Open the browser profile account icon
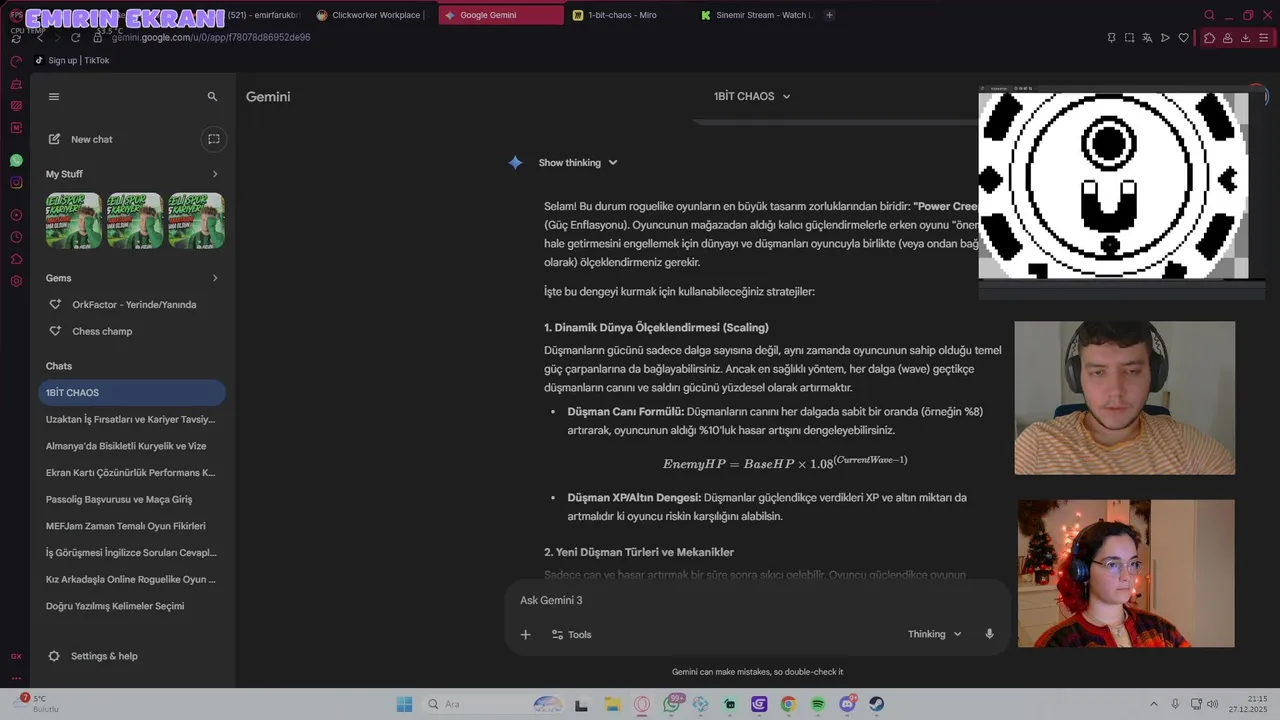The height and width of the screenshot is (720, 1280). pos(1227,38)
